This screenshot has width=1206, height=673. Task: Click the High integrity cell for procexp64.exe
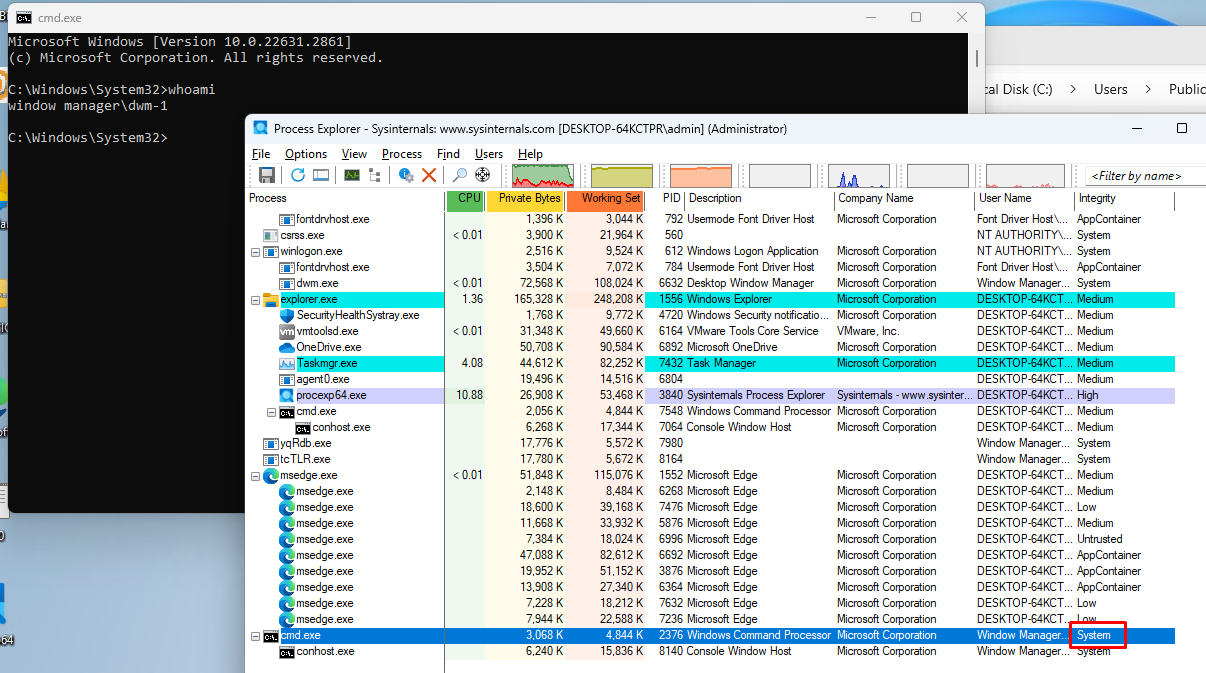[x=1087, y=395]
